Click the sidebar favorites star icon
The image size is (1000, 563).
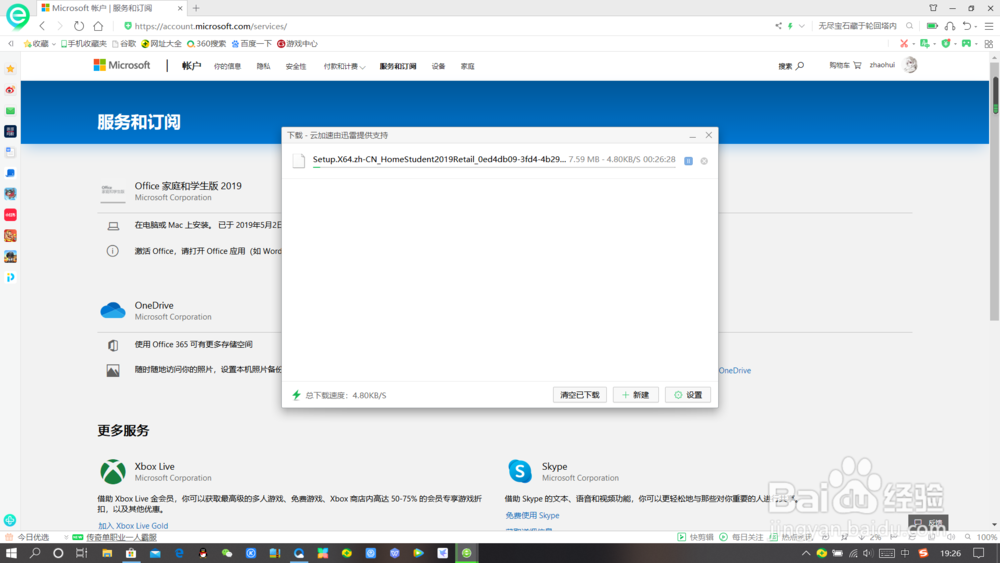coord(10,69)
